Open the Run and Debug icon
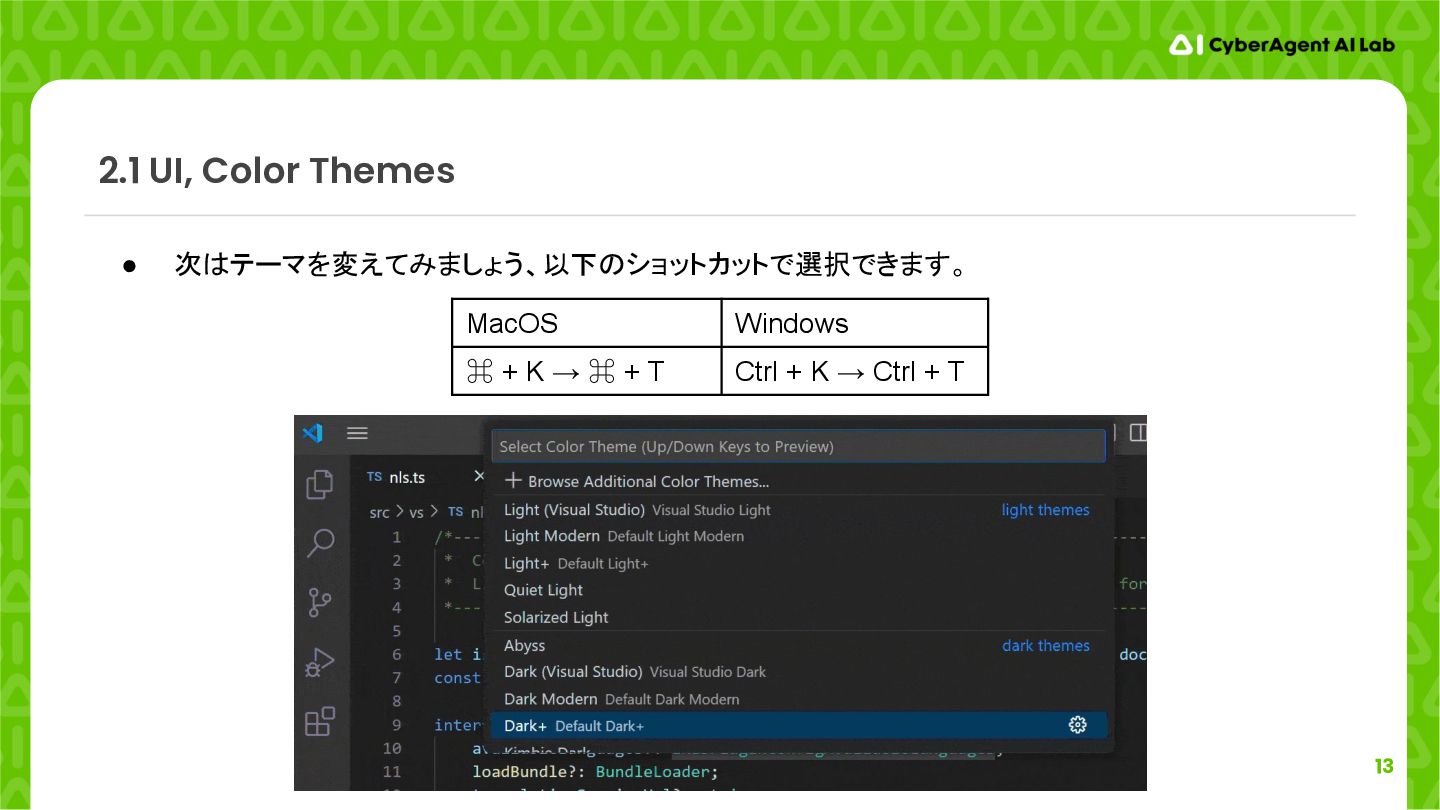This screenshot has height=810, width=1440. [320, 662]
